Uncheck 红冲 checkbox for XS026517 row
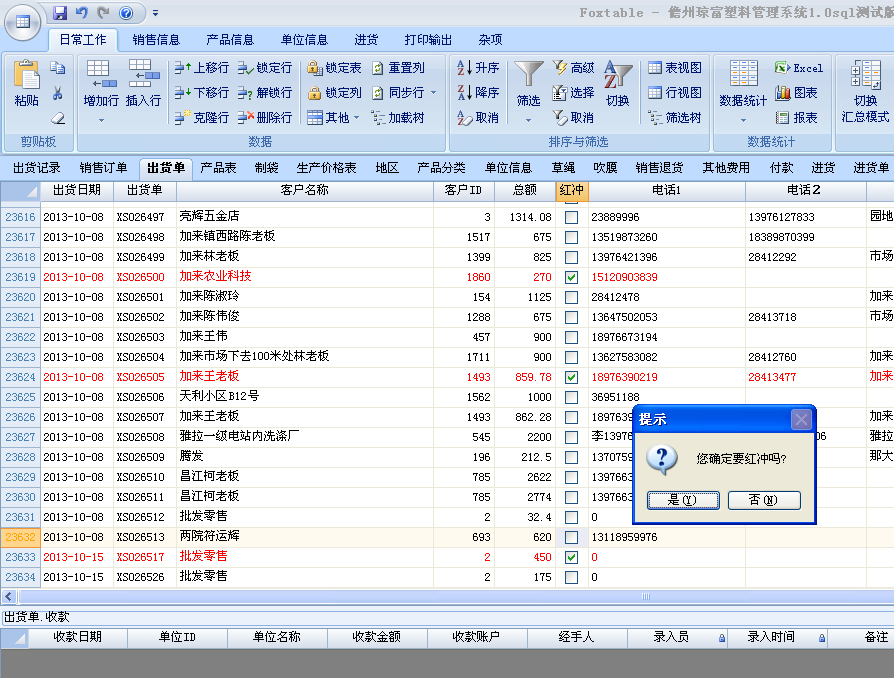 [571, 557]
